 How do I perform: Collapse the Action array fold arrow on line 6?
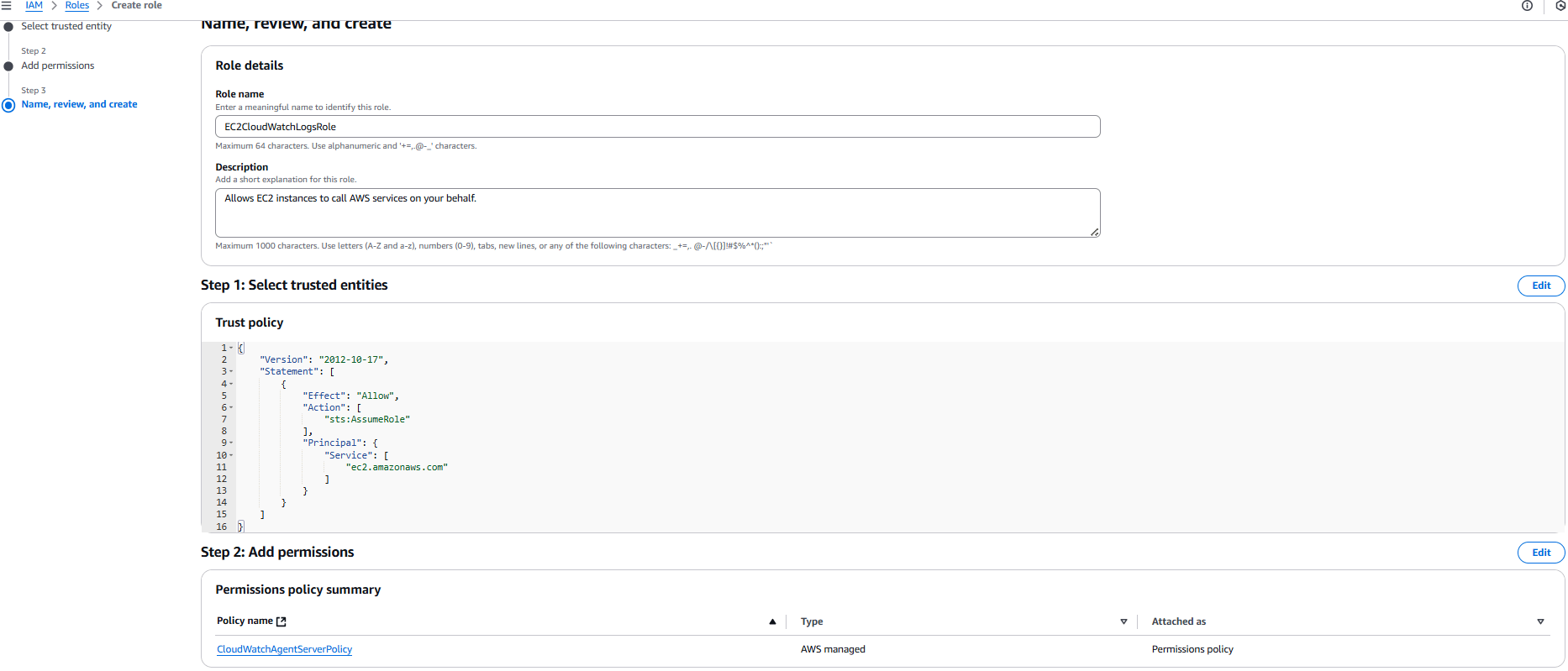[x=231, y=407]
